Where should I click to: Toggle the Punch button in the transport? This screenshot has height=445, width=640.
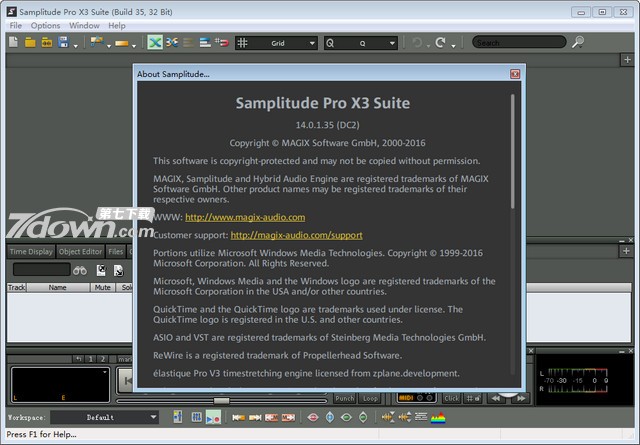pos(345,398)
